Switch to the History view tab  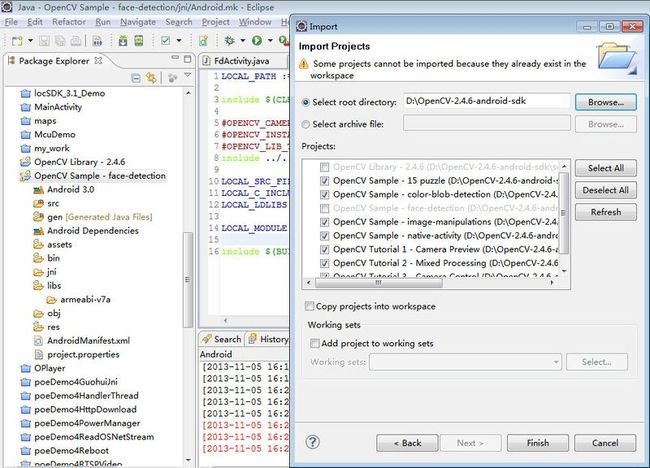point(268,339)
